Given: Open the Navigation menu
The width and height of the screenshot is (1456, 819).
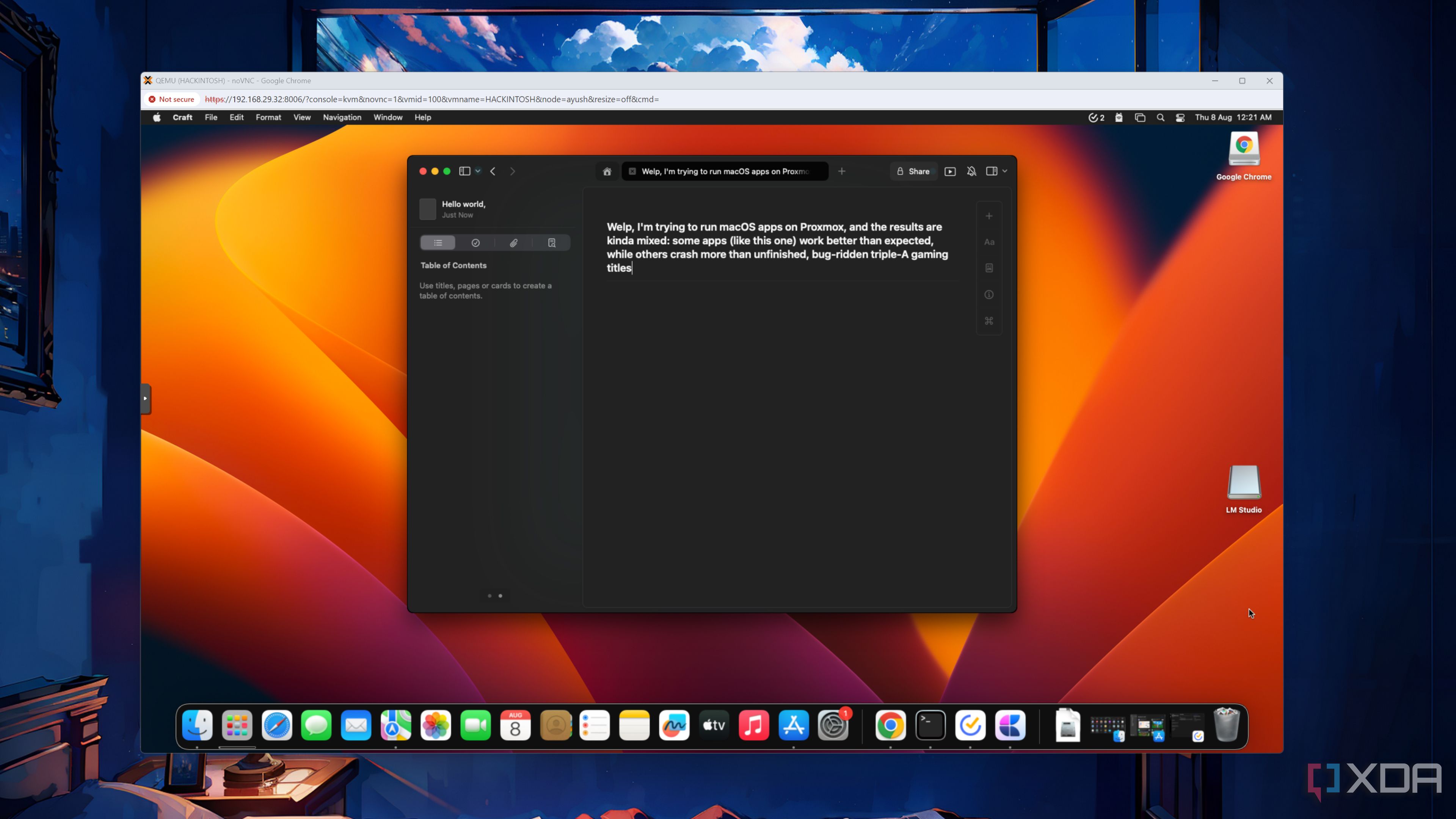Looking at the screenshot, I should coord(342,118).
